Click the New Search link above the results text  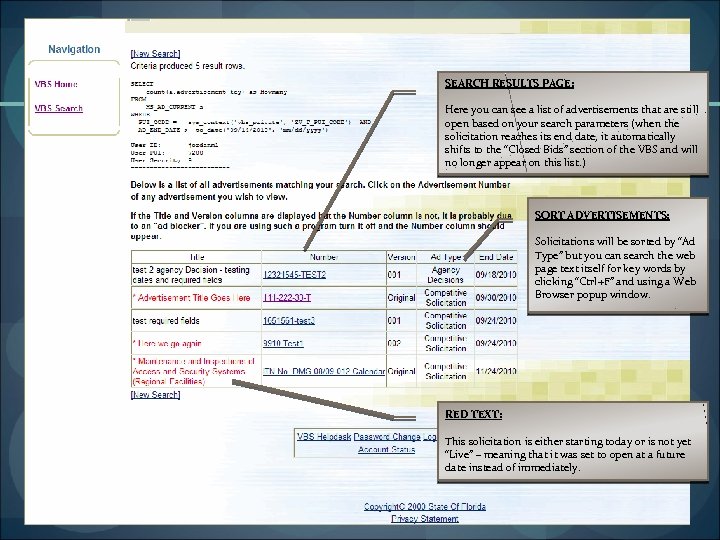point(155,54)
